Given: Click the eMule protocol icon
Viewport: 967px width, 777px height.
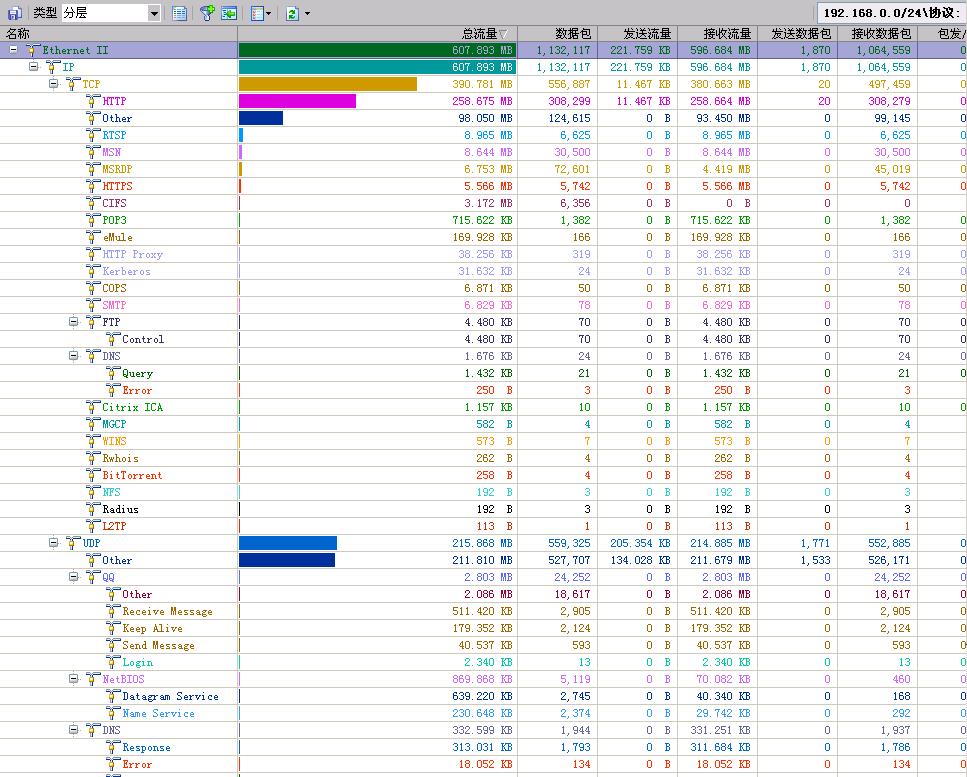Looking at the screenshot, I should click(93, 237).
